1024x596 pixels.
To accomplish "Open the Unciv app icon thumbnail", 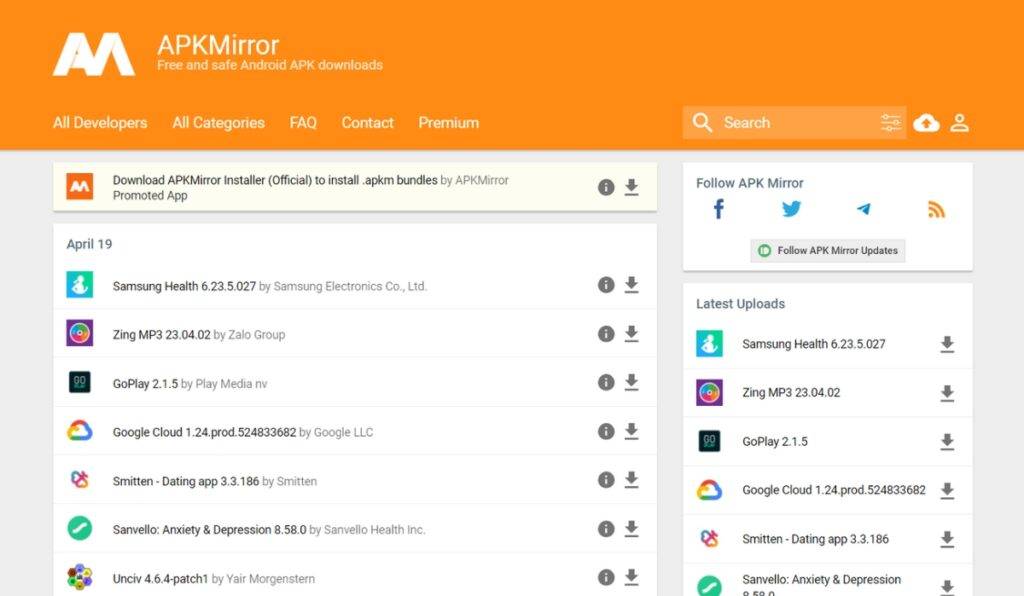I will (x=80, y=577).
